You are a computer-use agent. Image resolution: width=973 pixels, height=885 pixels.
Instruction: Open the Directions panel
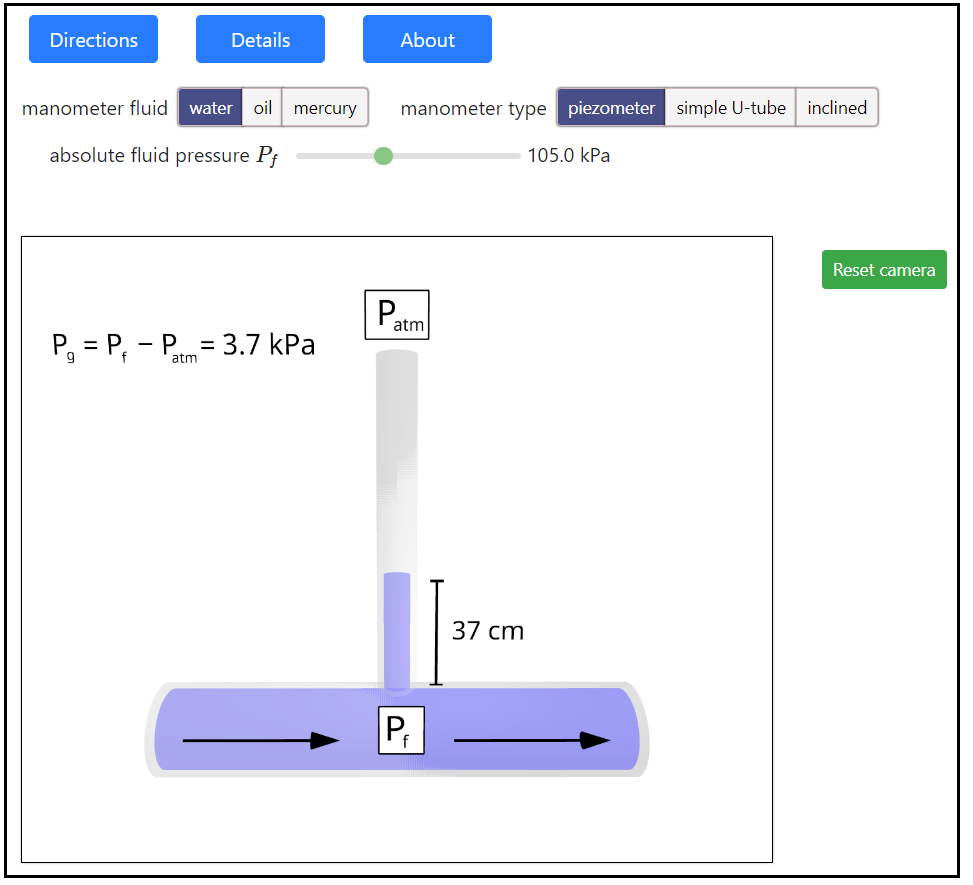93,40
